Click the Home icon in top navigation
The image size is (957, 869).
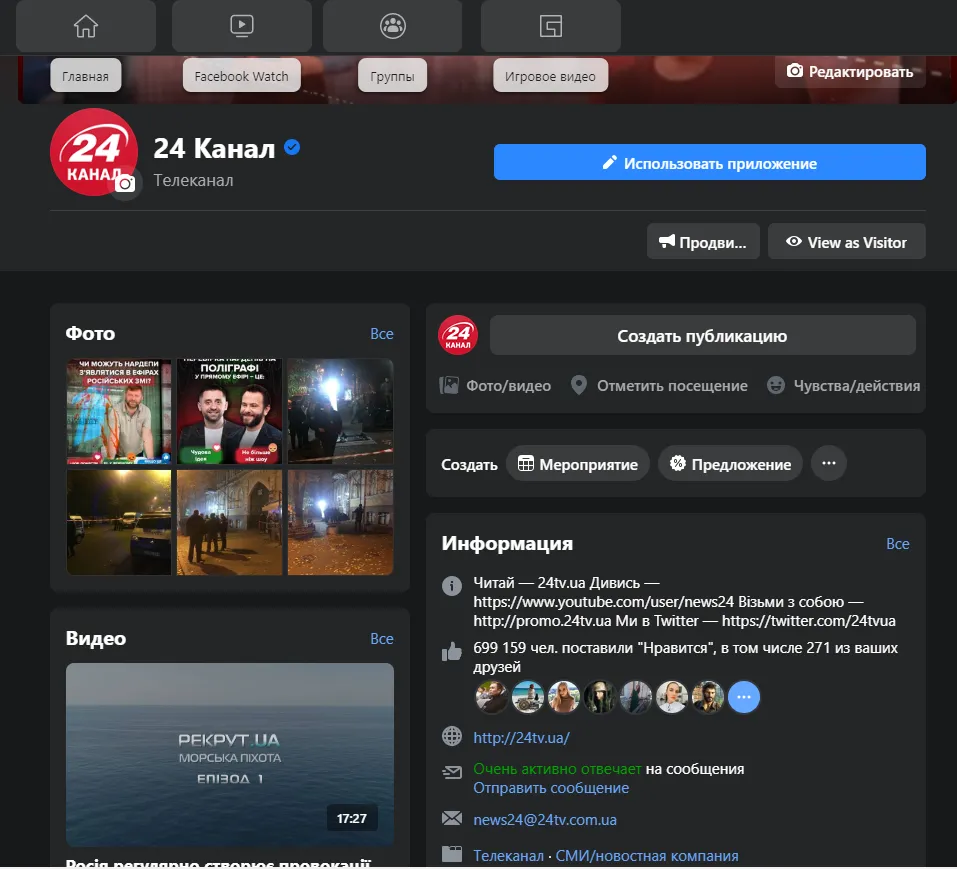tap(86, 27)
